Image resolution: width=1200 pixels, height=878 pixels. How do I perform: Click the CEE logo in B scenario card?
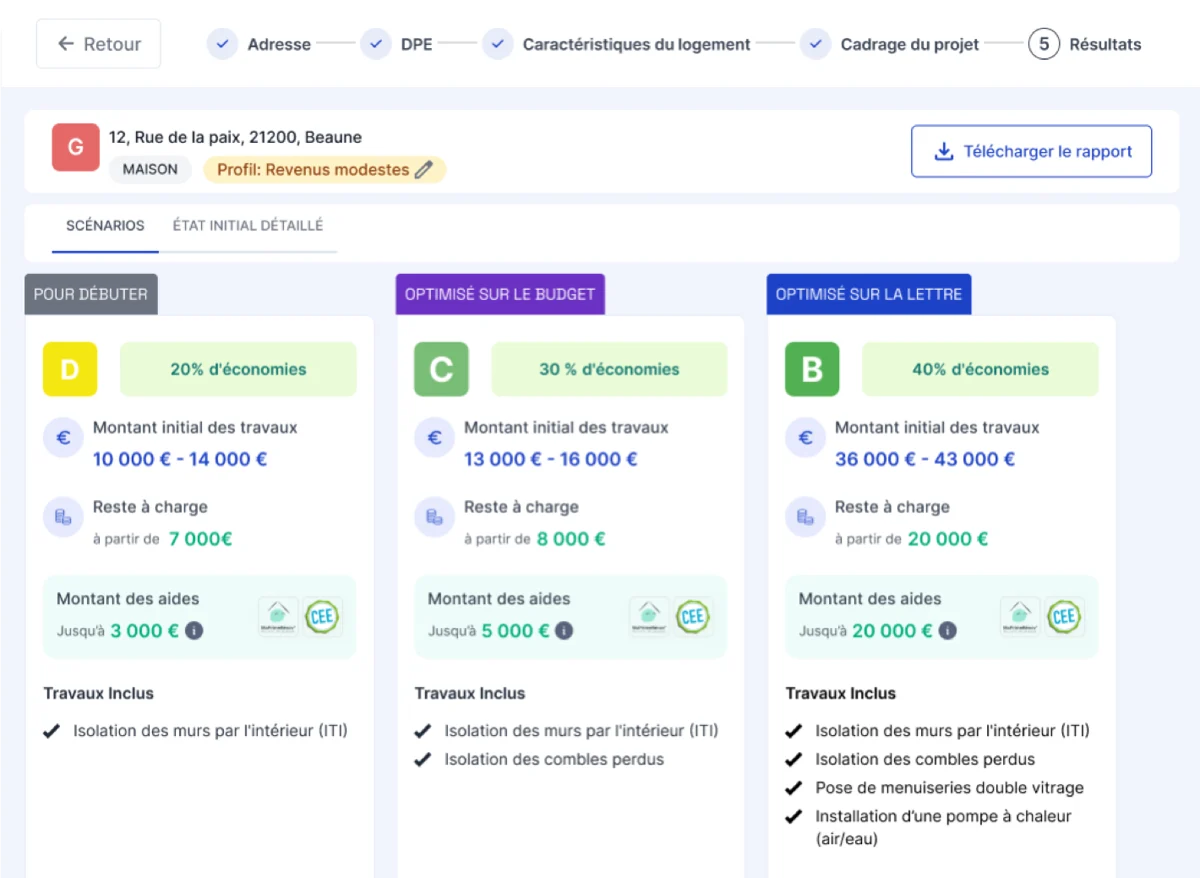click(1064, 617)
